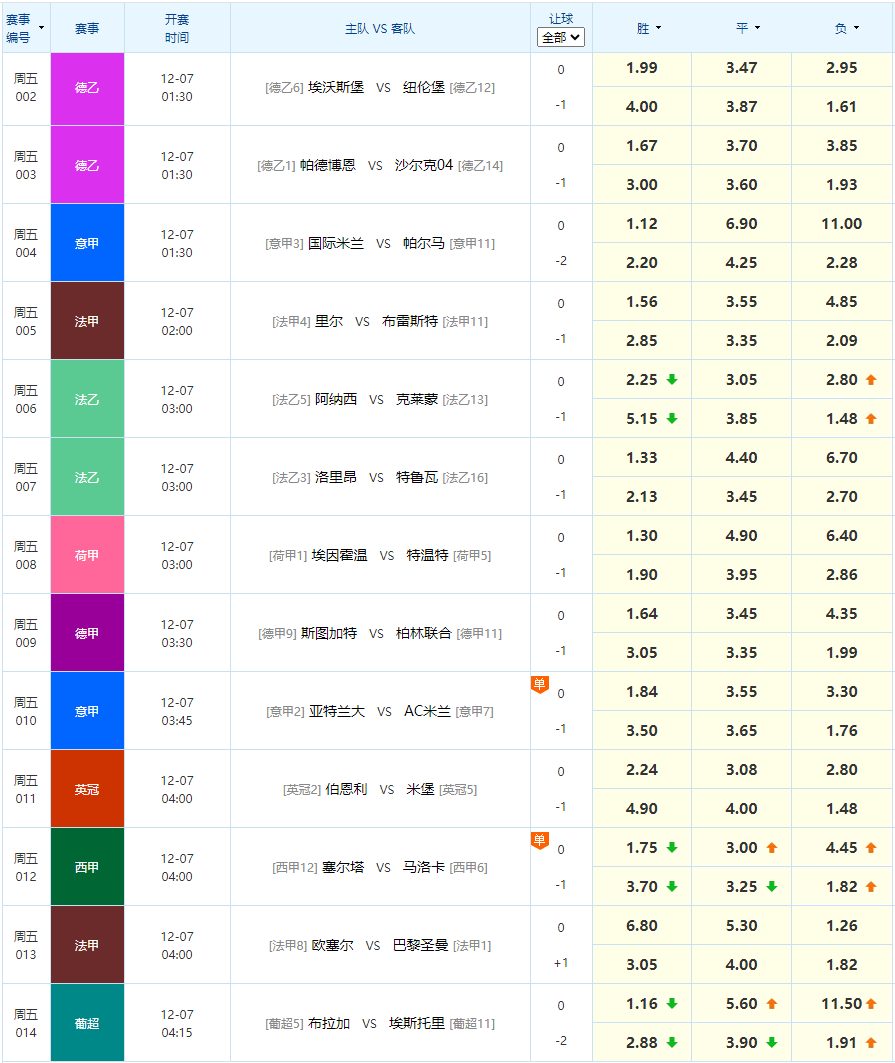
Task: Select the 德乙 league tag for match 002
Action: [87, 89]
